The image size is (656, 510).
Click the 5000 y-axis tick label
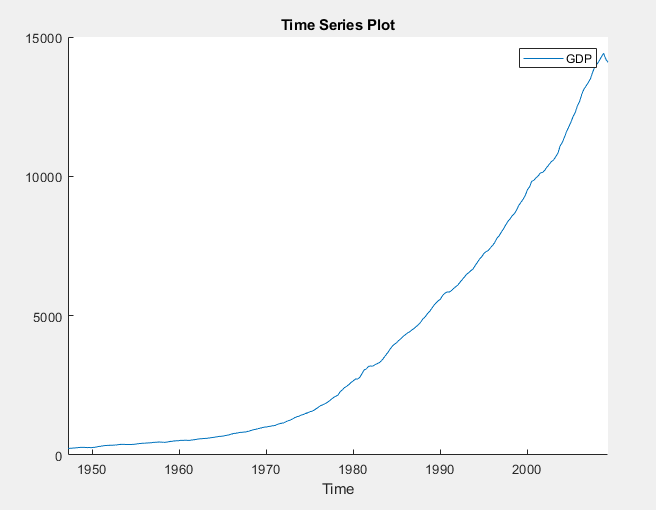[x=48, y=316]
